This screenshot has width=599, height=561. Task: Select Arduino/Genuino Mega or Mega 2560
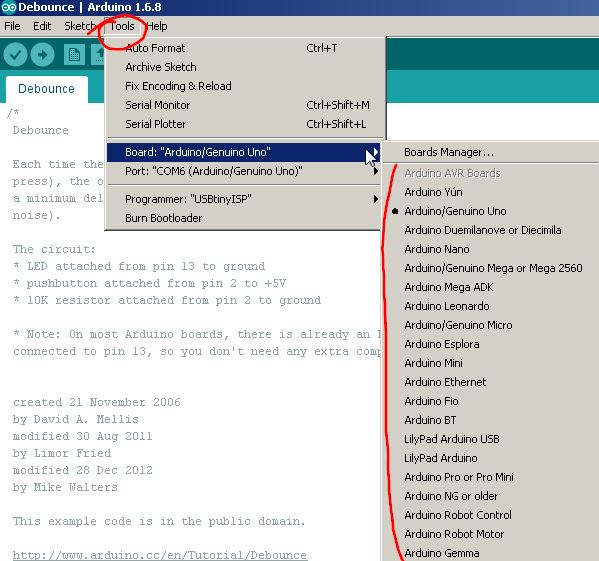pyautogui.click(x=491, y=268)
